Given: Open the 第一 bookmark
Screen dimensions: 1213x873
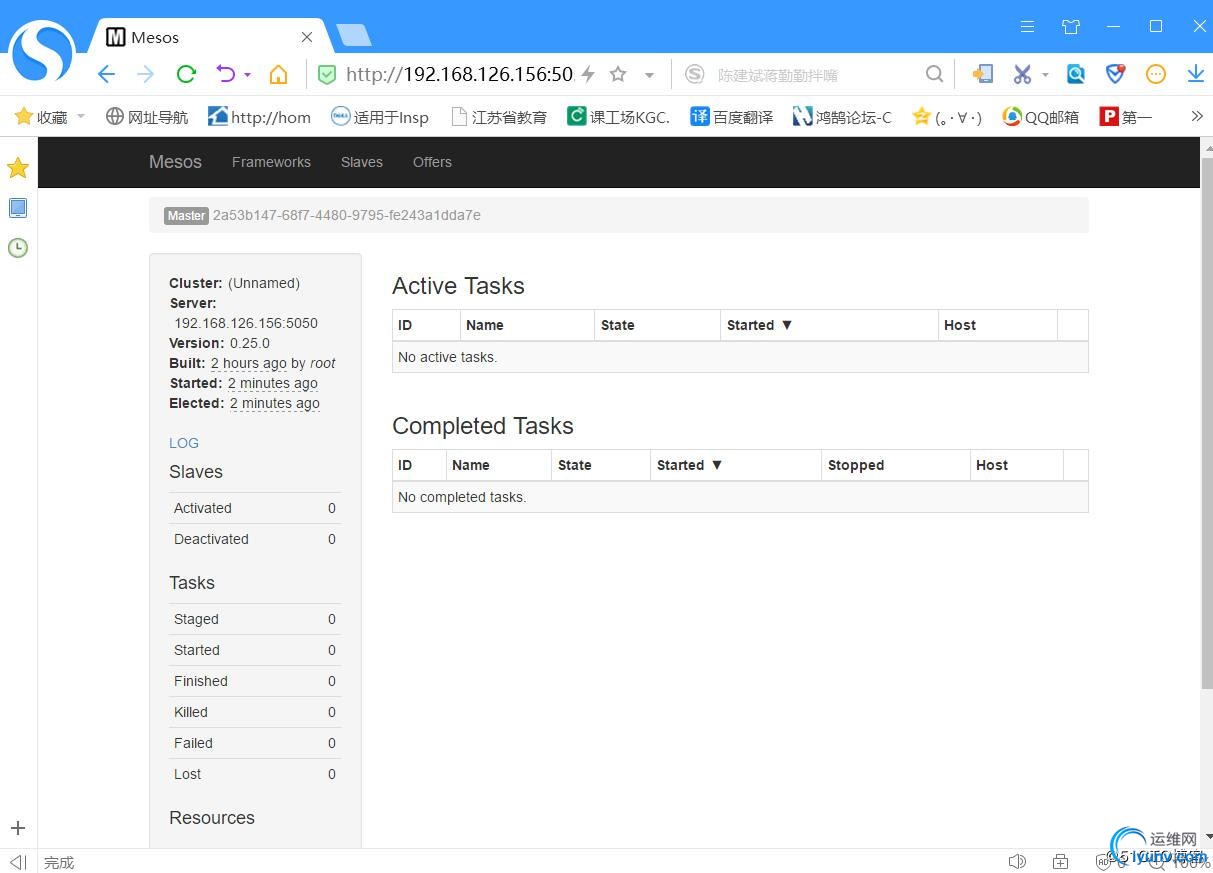Looking at the screenshot, I should (x=1126, y=117).
